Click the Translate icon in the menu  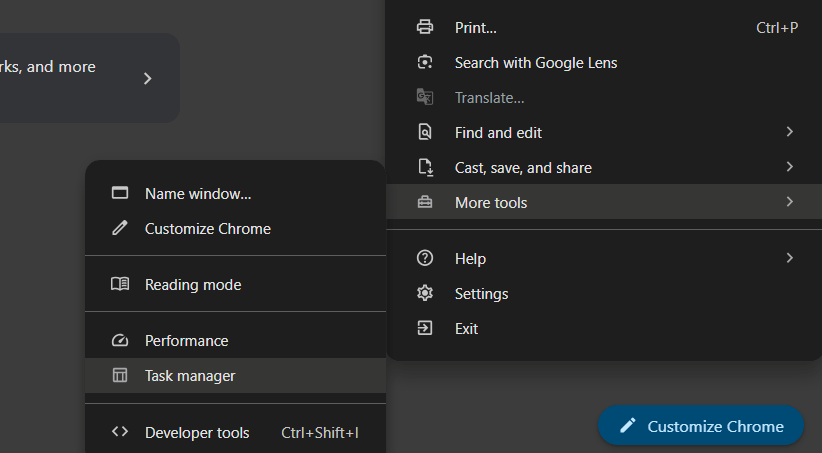click(x=425, y=97)
